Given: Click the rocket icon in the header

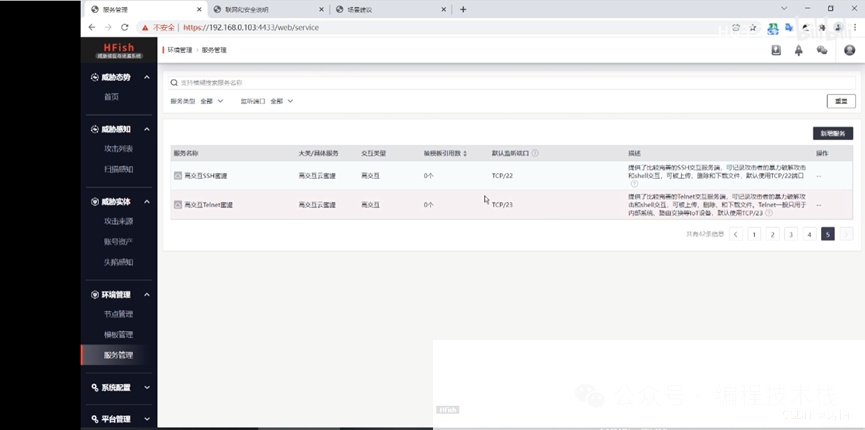Looking at the screenshot, I should pyautogui.click(x=798, y=50).
